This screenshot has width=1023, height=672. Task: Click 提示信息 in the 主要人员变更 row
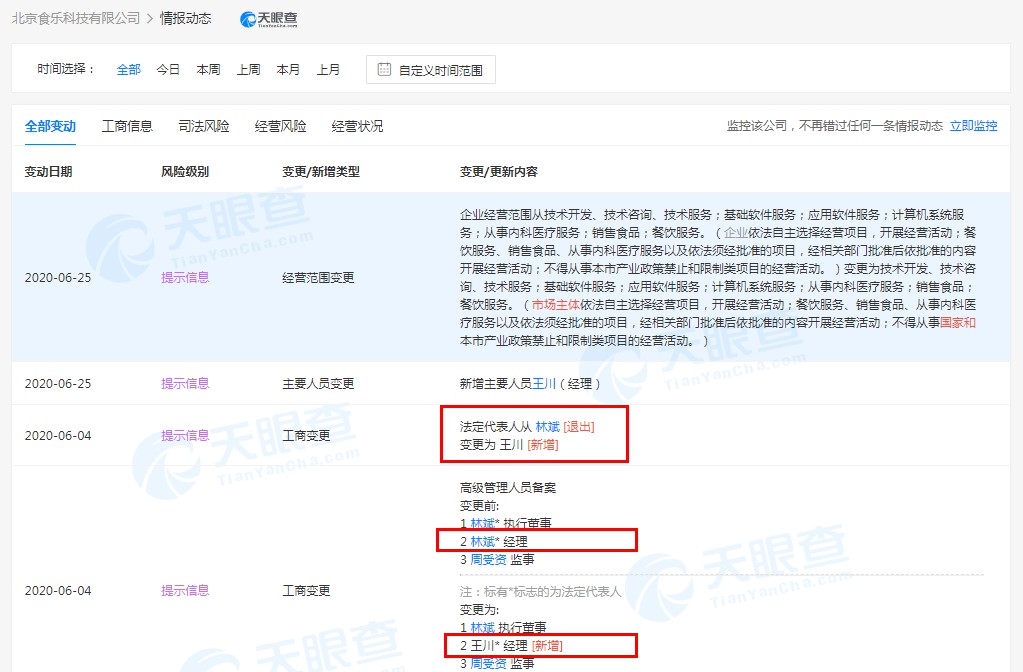click(185, 383)
